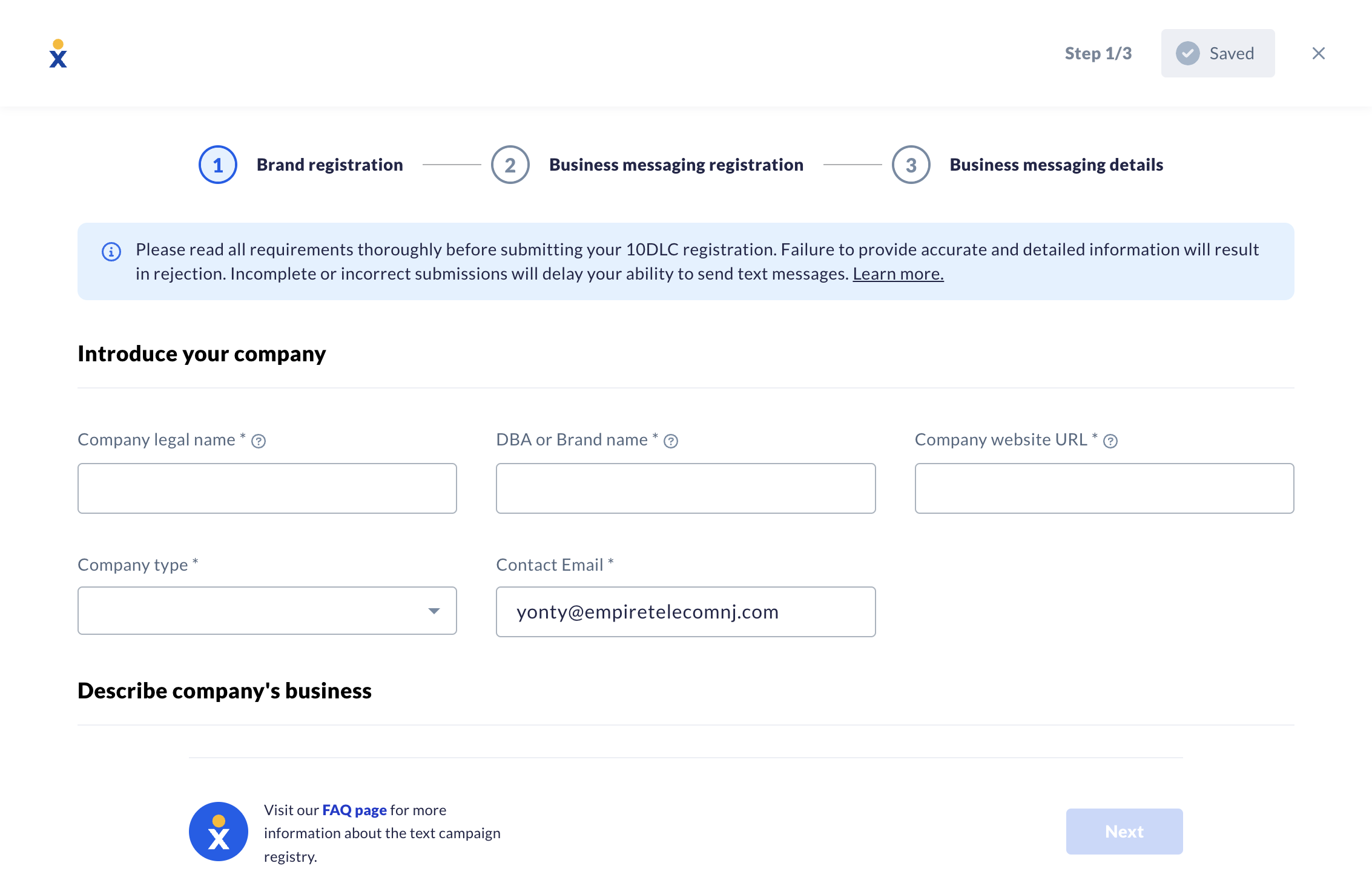
Task: Open the FAQ page link
Action: click(354, 810)
